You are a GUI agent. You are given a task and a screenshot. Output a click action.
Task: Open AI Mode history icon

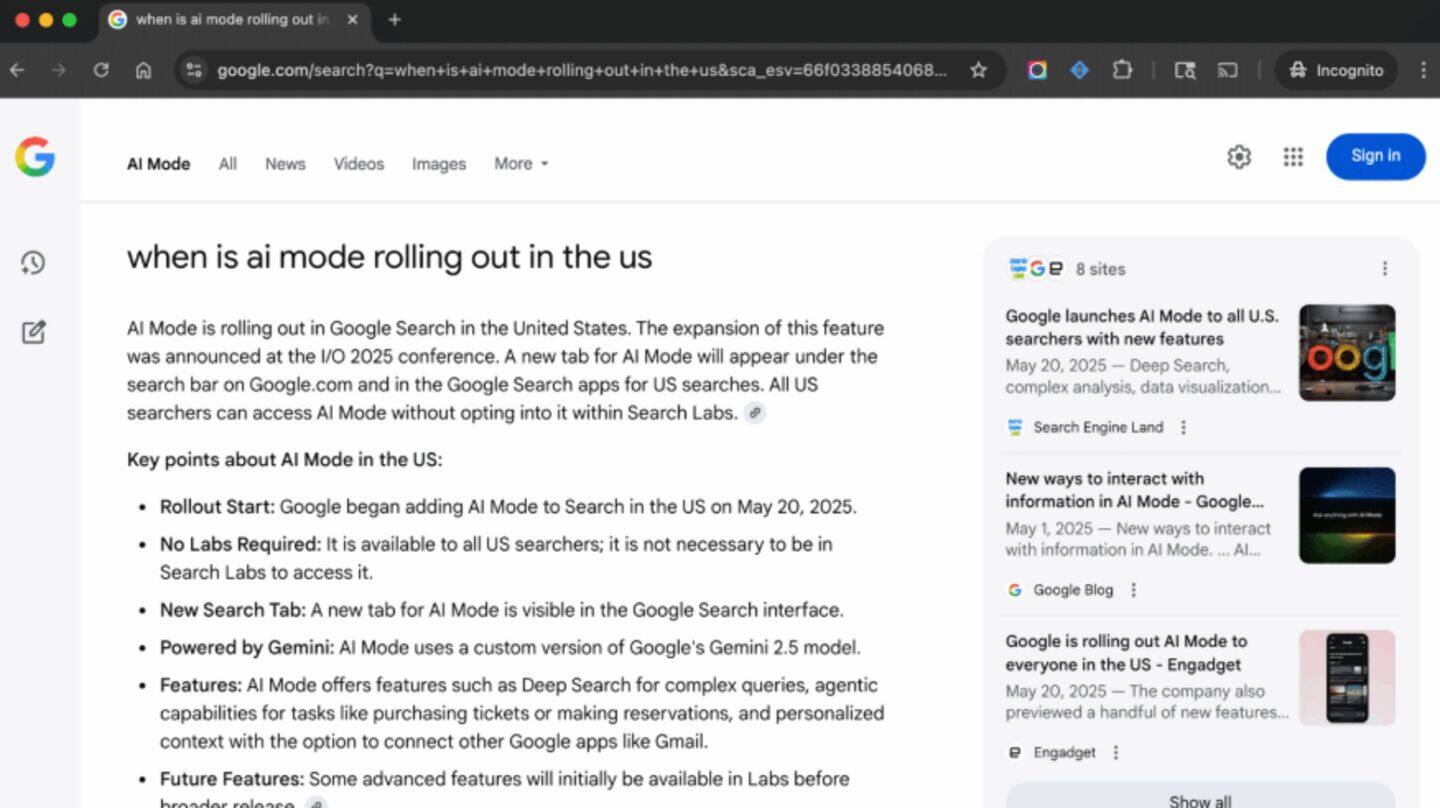[x=33, y=263]
